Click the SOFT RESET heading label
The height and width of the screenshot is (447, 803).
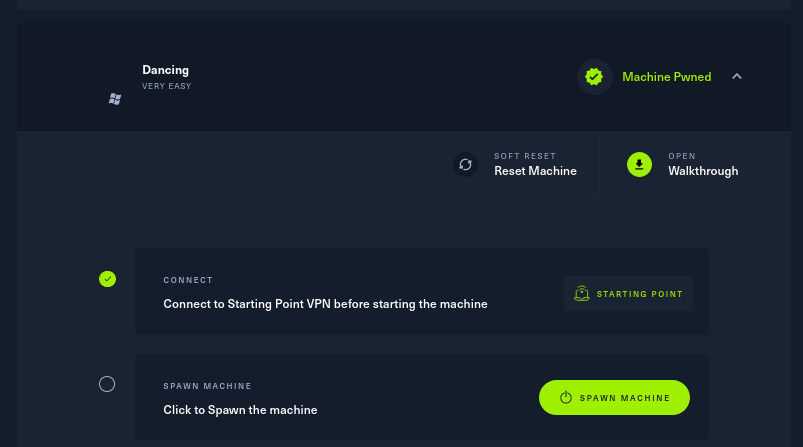point(525,156)
